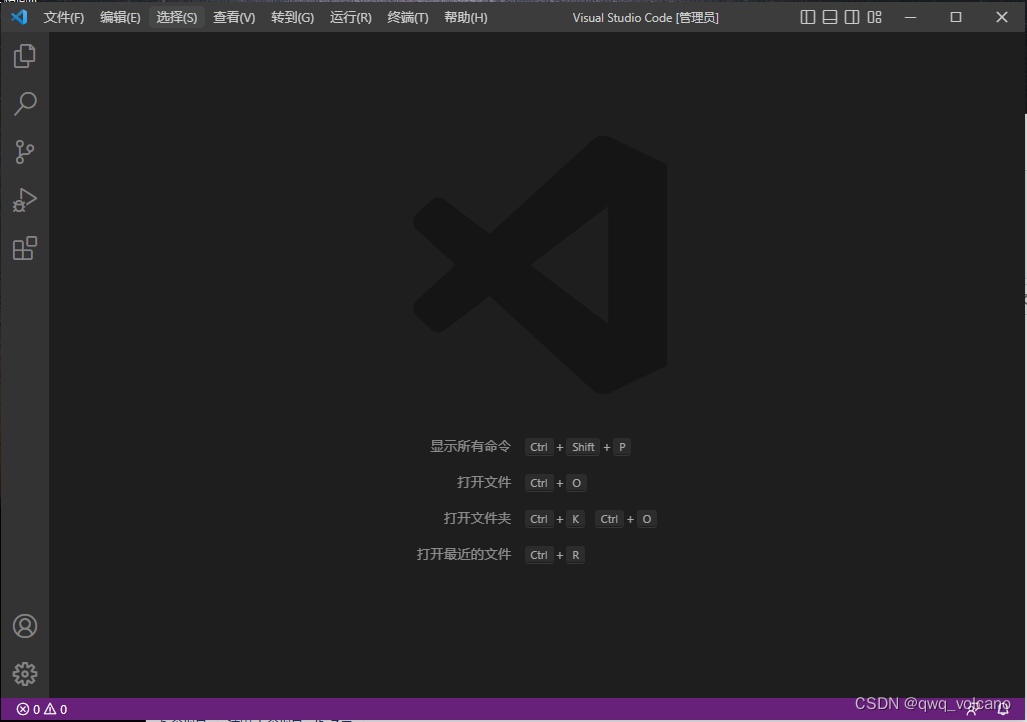The width and height of the screenshot is (1027, 722).
Task: Click the 显示所有命令 label
Action: 470,447
